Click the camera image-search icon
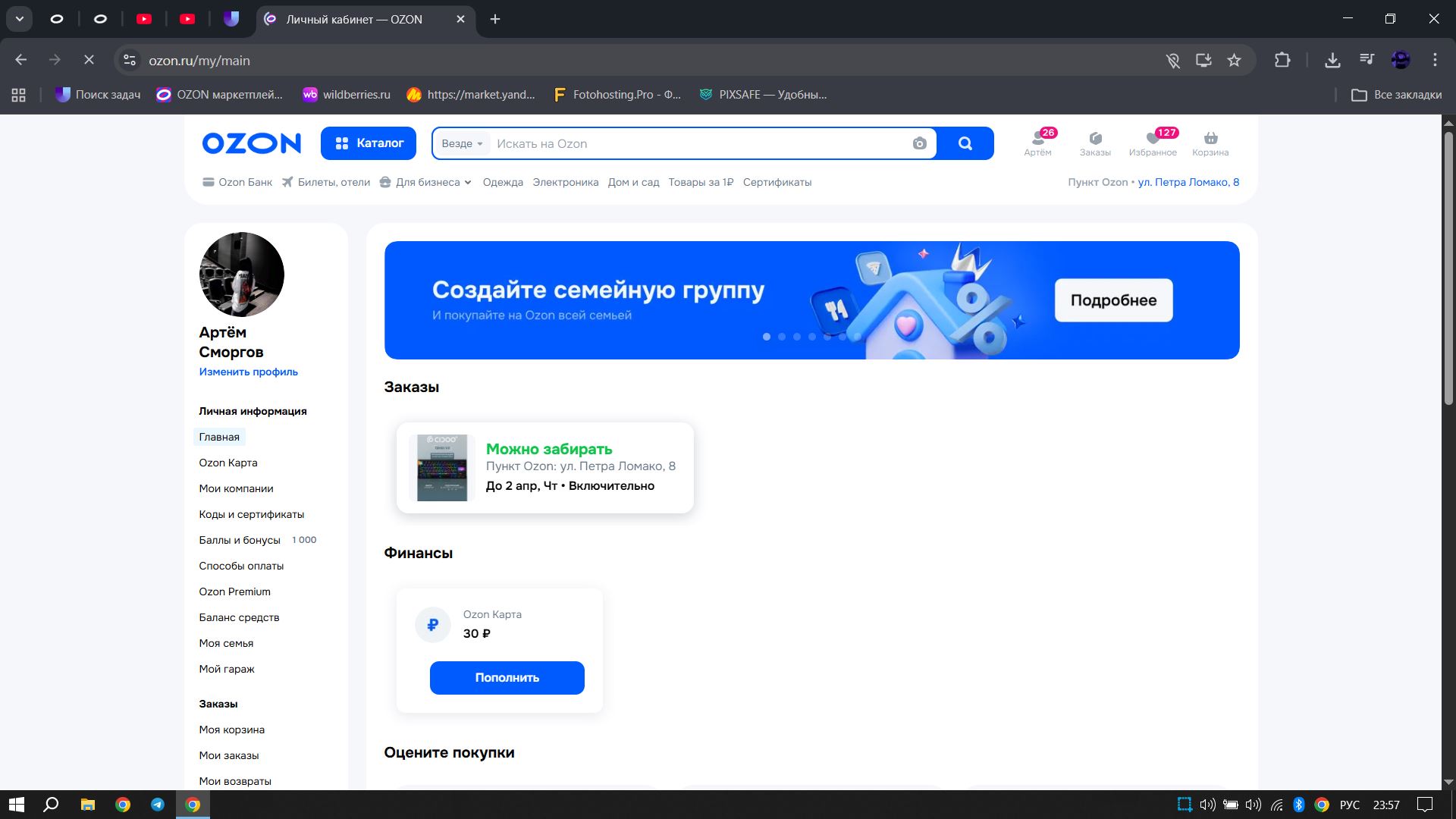 click(919, 144)
